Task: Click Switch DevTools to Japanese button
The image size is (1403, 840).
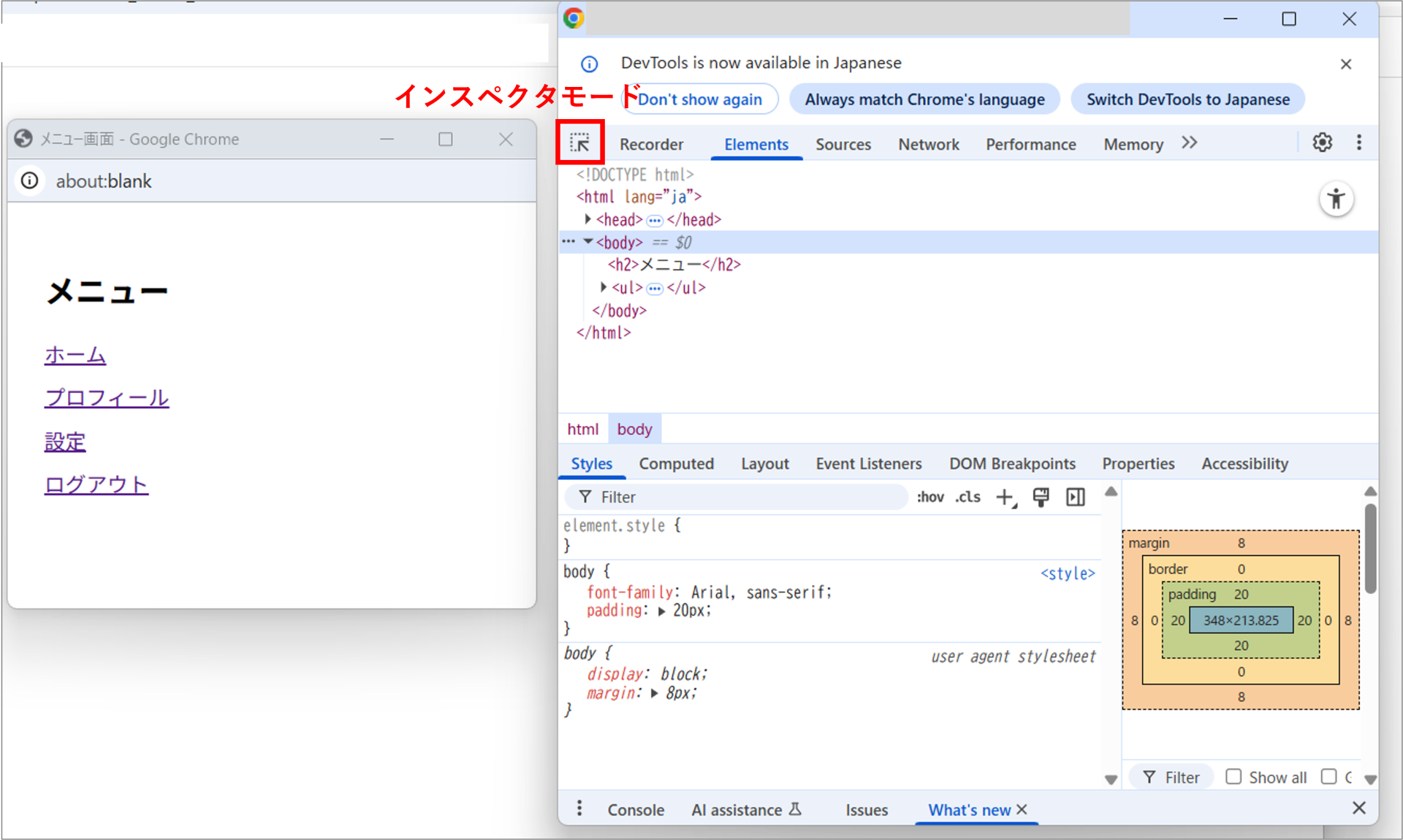Action: (1187, 99)
